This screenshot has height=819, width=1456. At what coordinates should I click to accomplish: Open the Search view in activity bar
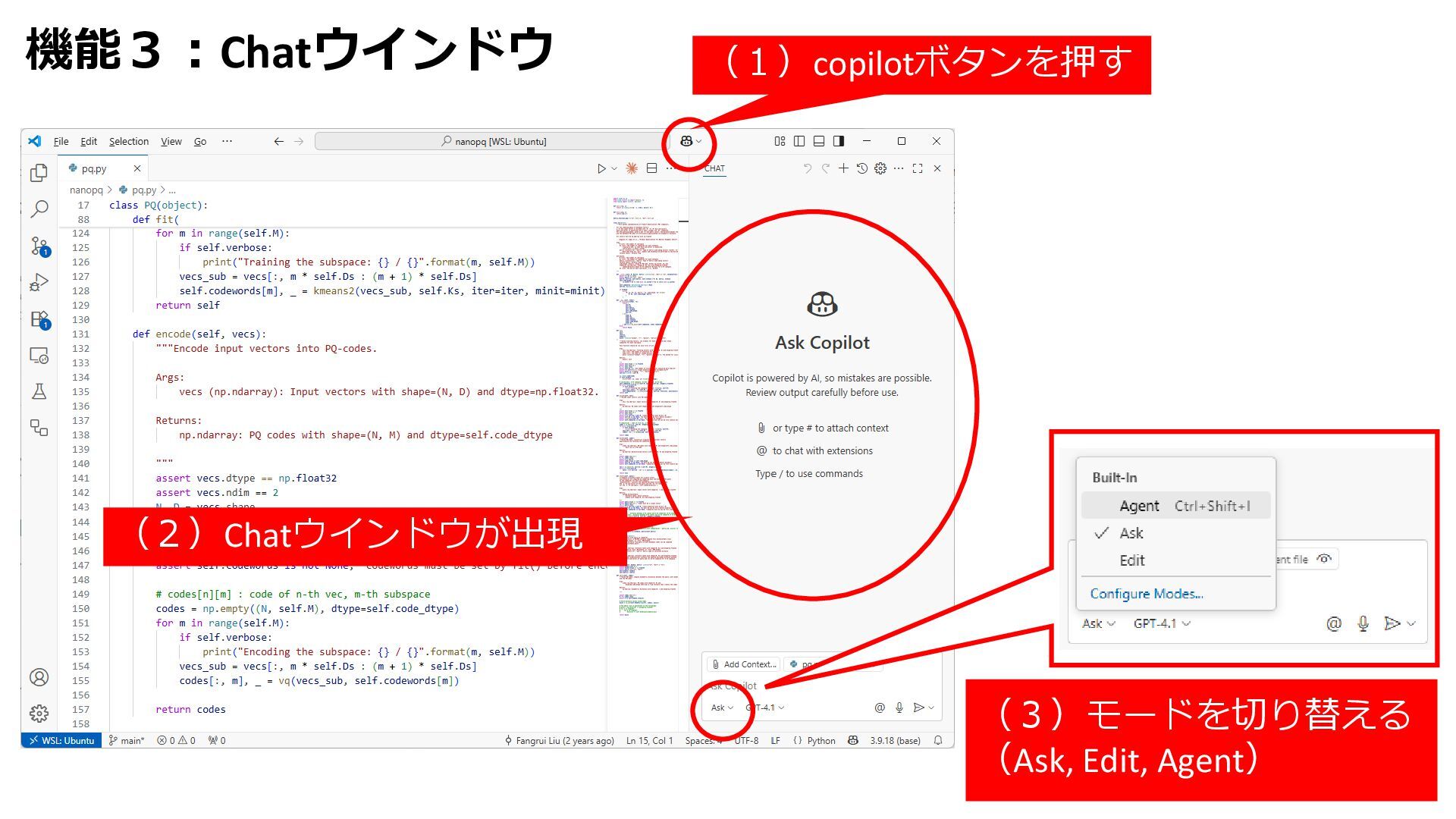[39, 209]
